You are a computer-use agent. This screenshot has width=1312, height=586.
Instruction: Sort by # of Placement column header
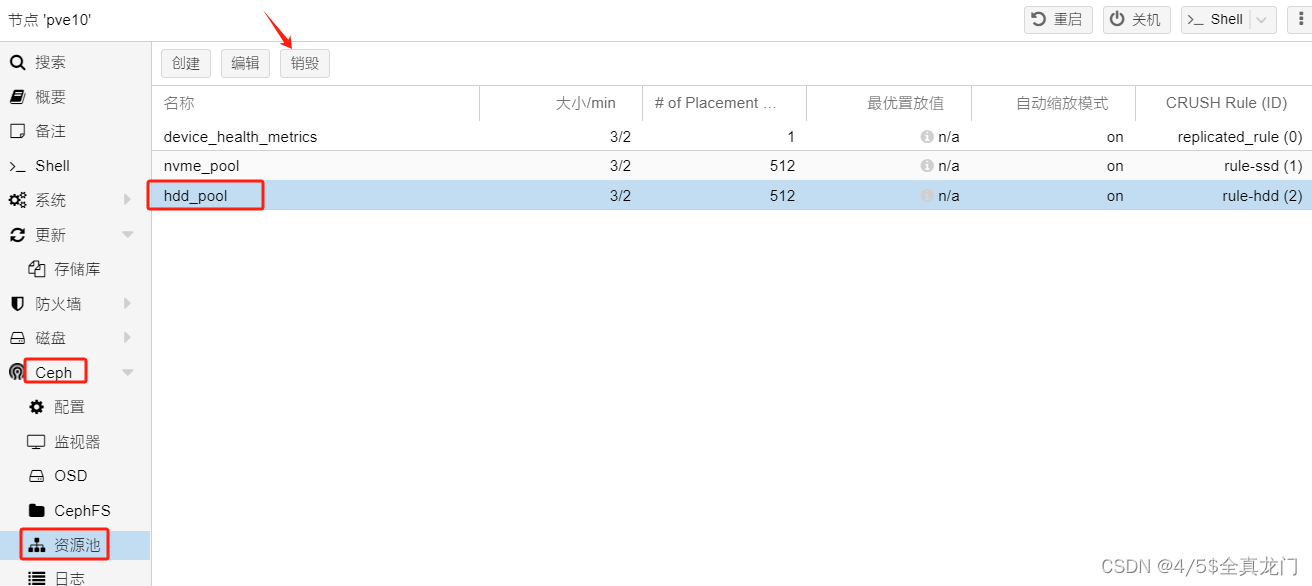pyautogui.click(x=724, y=103)
